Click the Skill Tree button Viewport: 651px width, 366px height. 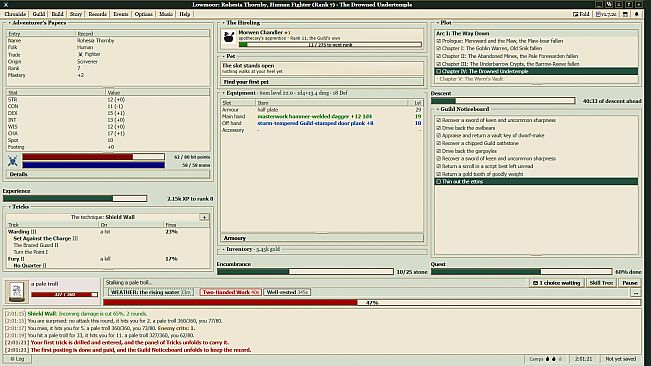pyautogui.click(x=601, y=283)
